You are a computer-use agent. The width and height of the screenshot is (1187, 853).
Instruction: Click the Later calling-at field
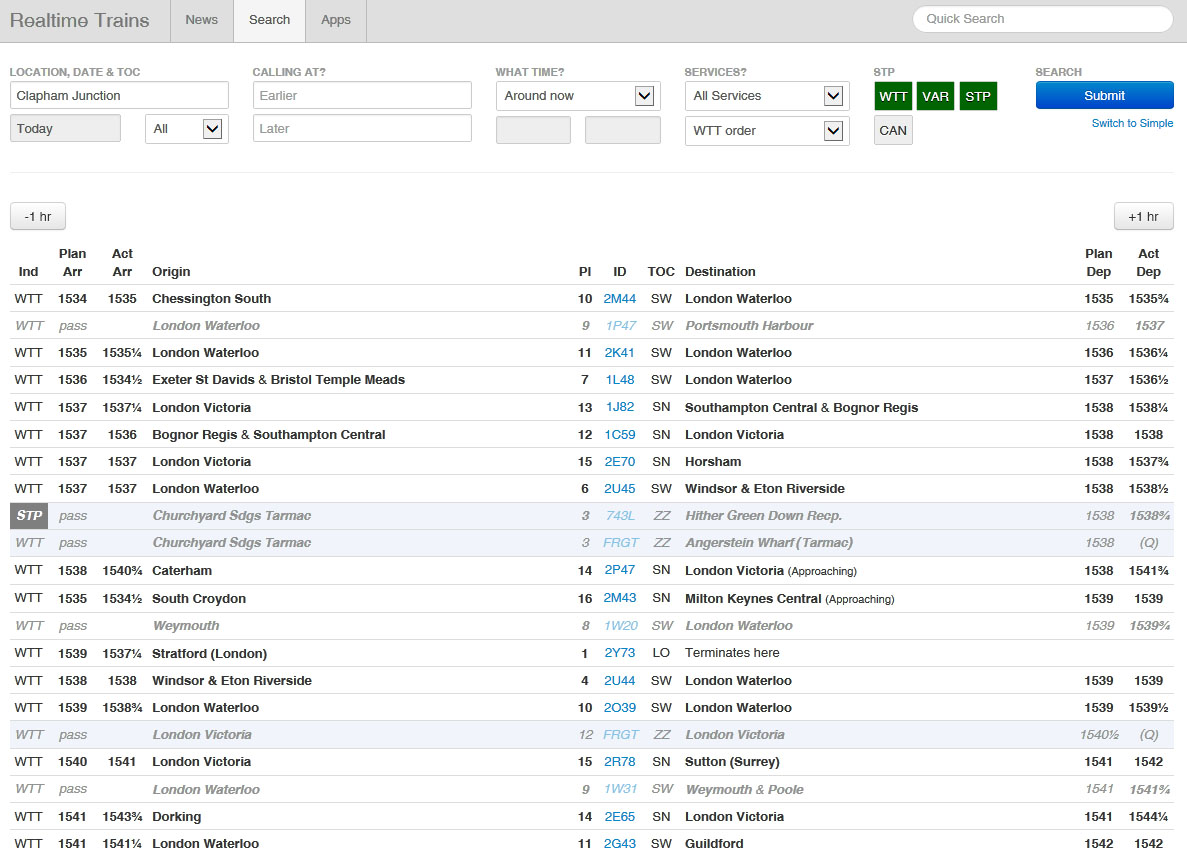click(x=362, y=129)
